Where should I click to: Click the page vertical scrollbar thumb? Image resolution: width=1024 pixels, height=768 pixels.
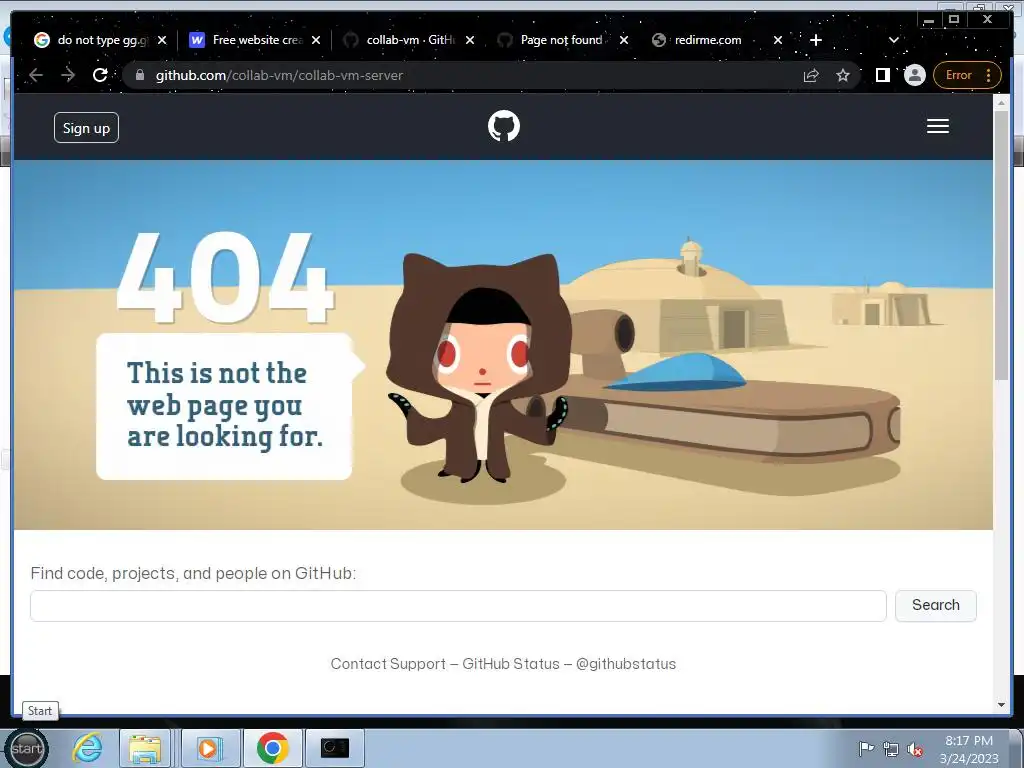coord(1001,245)
